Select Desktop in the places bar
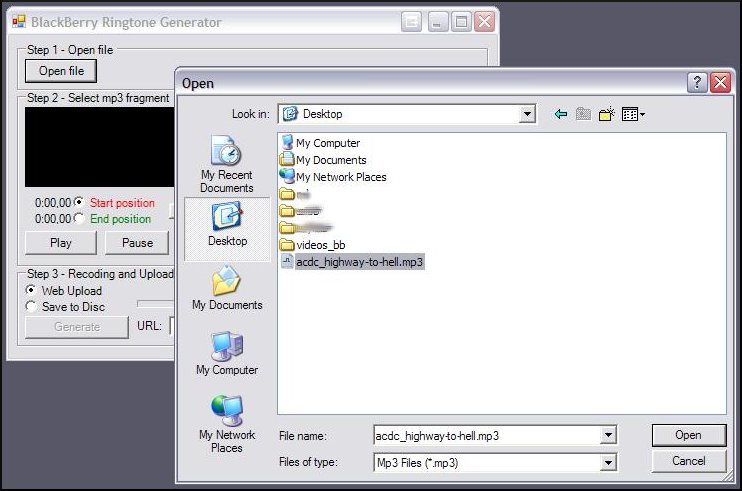 point(227,229)
